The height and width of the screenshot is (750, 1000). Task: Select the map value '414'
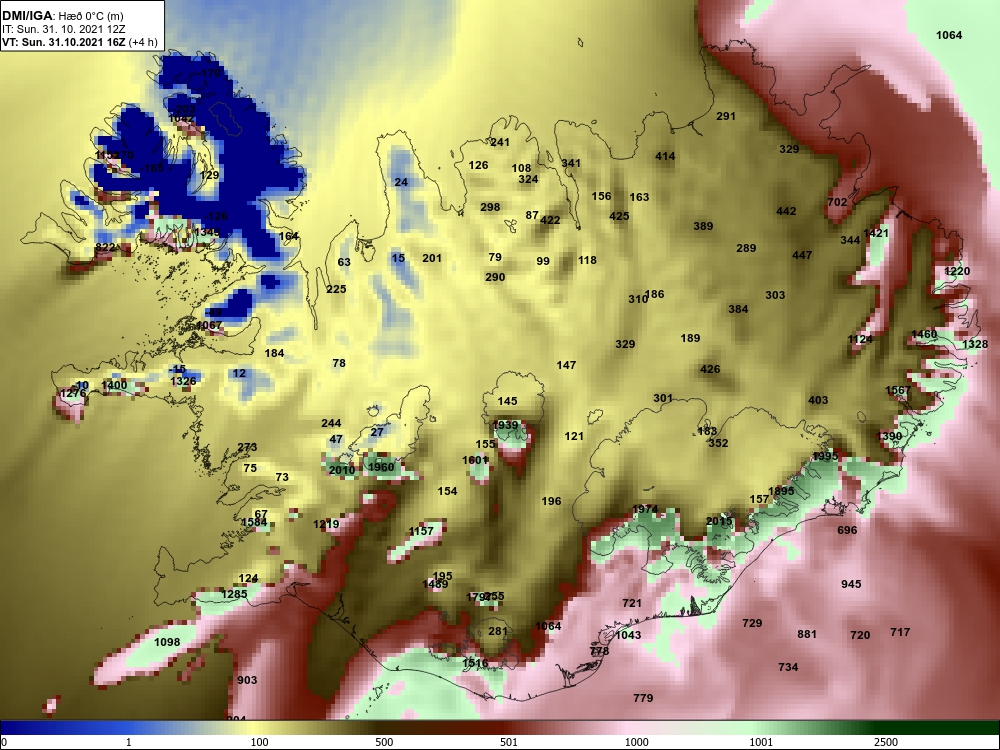pos(665,156)
